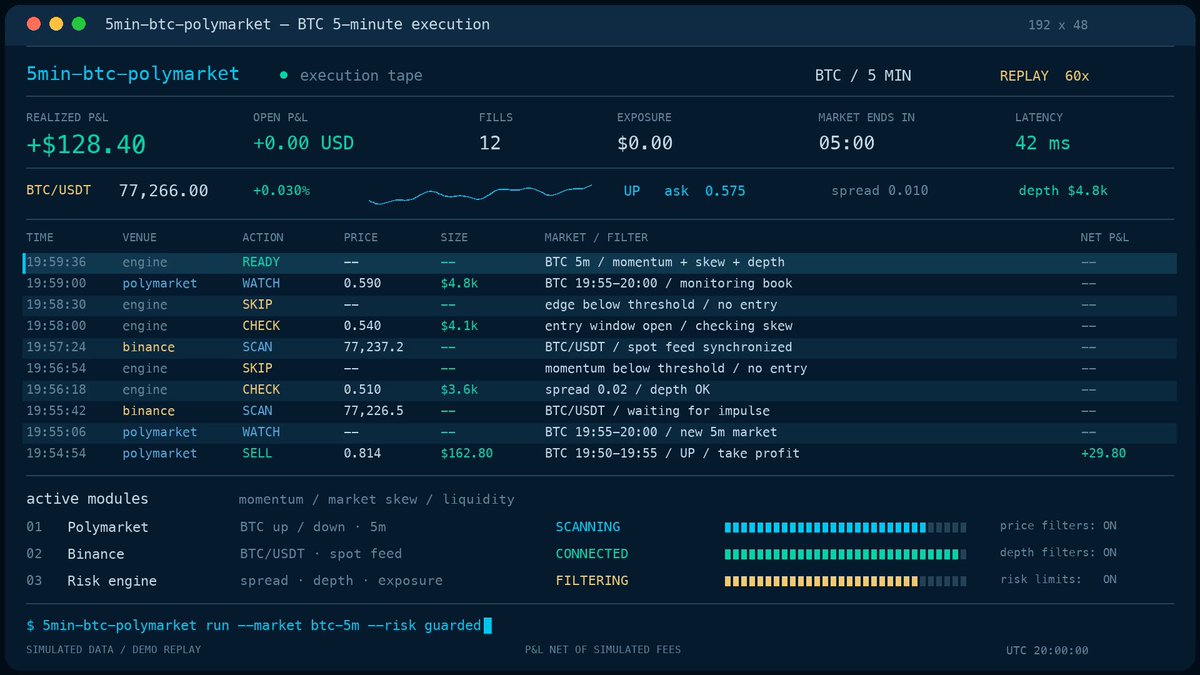Click the +0.030% price change

tap(281, 190)
